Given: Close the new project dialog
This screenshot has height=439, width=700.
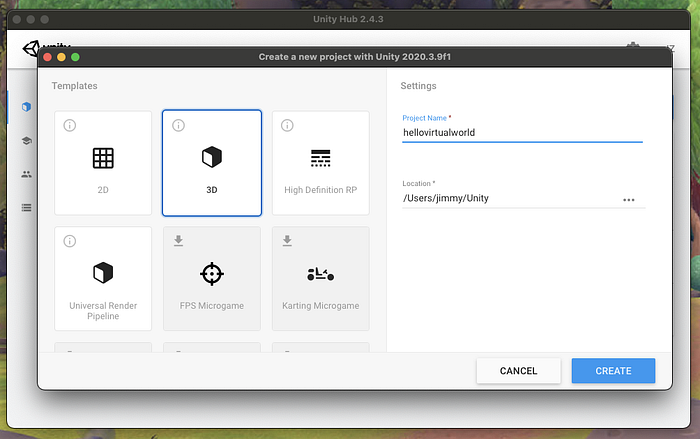Looking at the screenshot, I should (48, 57).
